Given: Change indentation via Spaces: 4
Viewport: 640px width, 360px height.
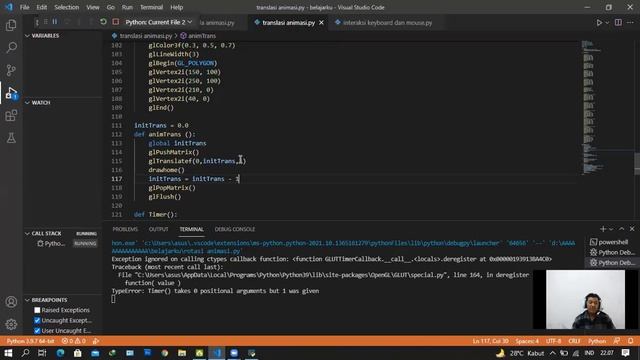Looking at the screenshot, I should click(x=527, y=341).
